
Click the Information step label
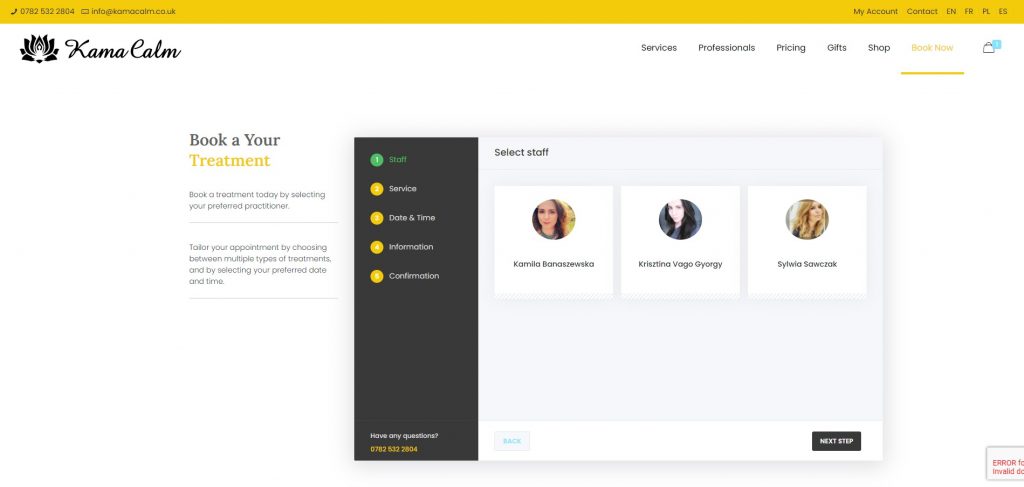click(x=411, y=247)
